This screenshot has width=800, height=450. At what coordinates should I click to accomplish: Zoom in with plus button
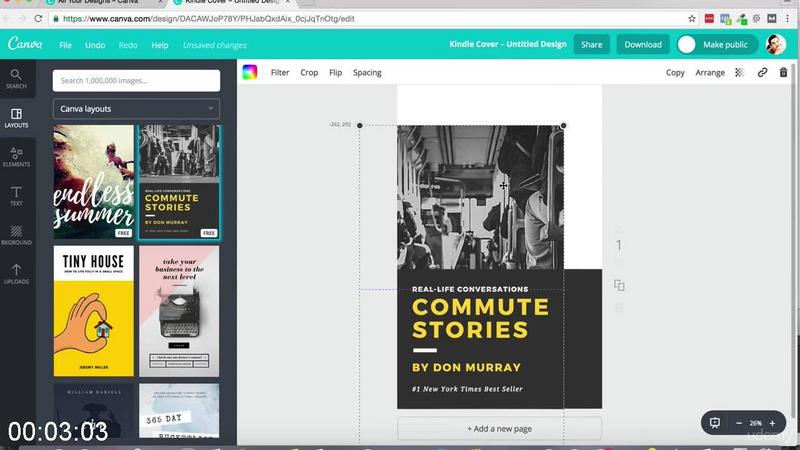772,423
